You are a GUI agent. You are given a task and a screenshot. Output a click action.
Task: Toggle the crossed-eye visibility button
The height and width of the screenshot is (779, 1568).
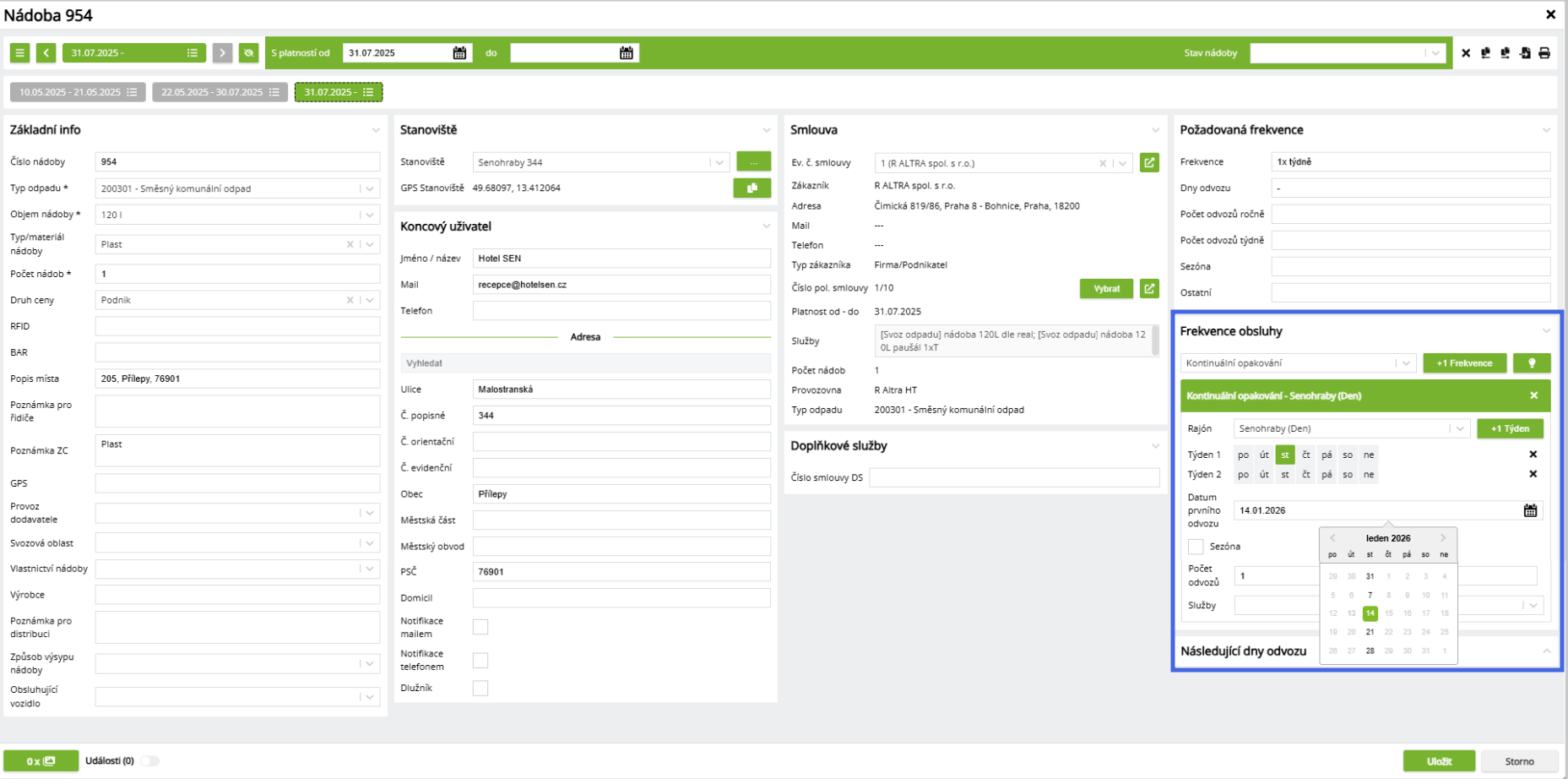[x=248, y=53]
